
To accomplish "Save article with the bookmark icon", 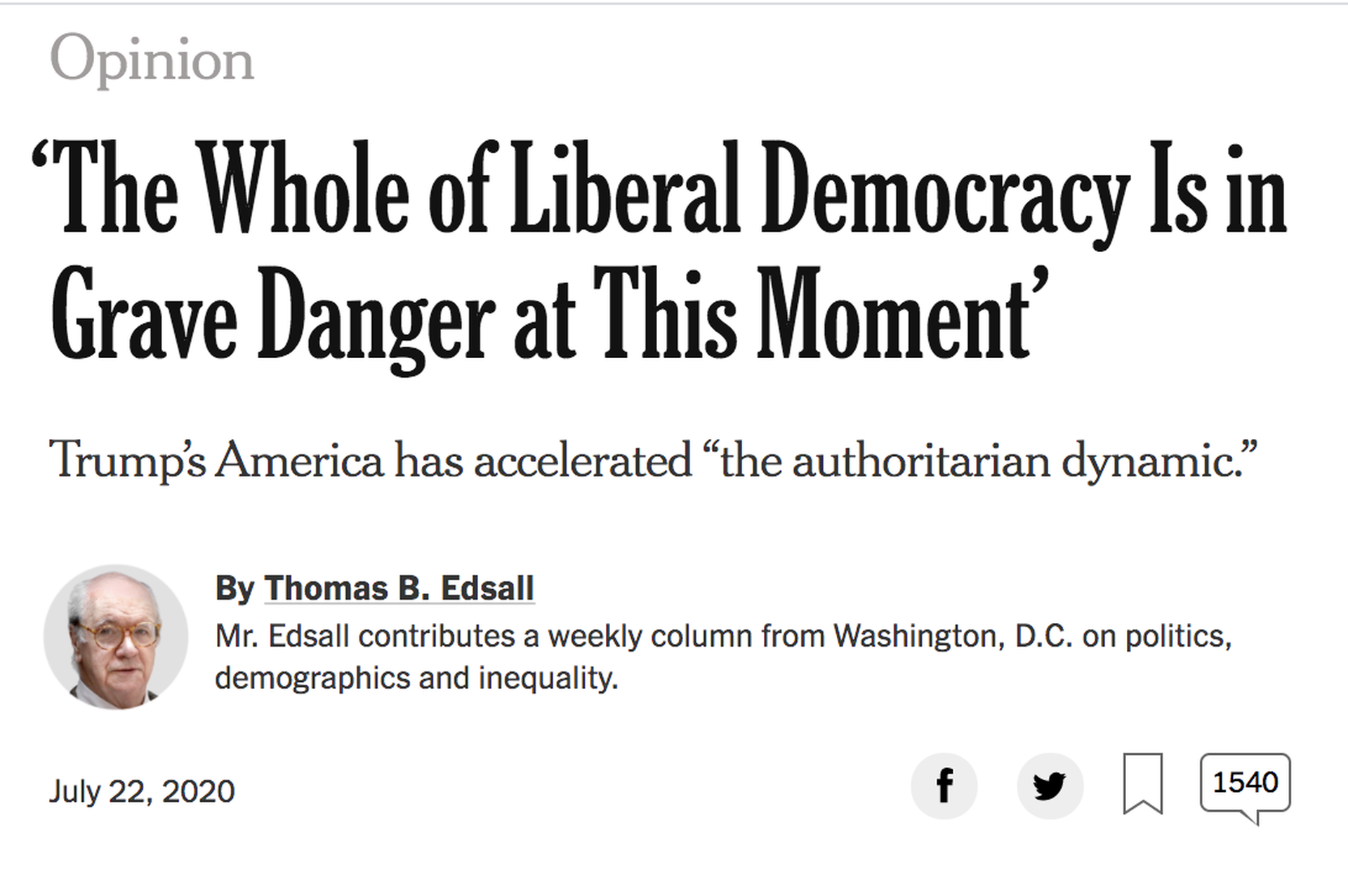I will pos(1143,784).
